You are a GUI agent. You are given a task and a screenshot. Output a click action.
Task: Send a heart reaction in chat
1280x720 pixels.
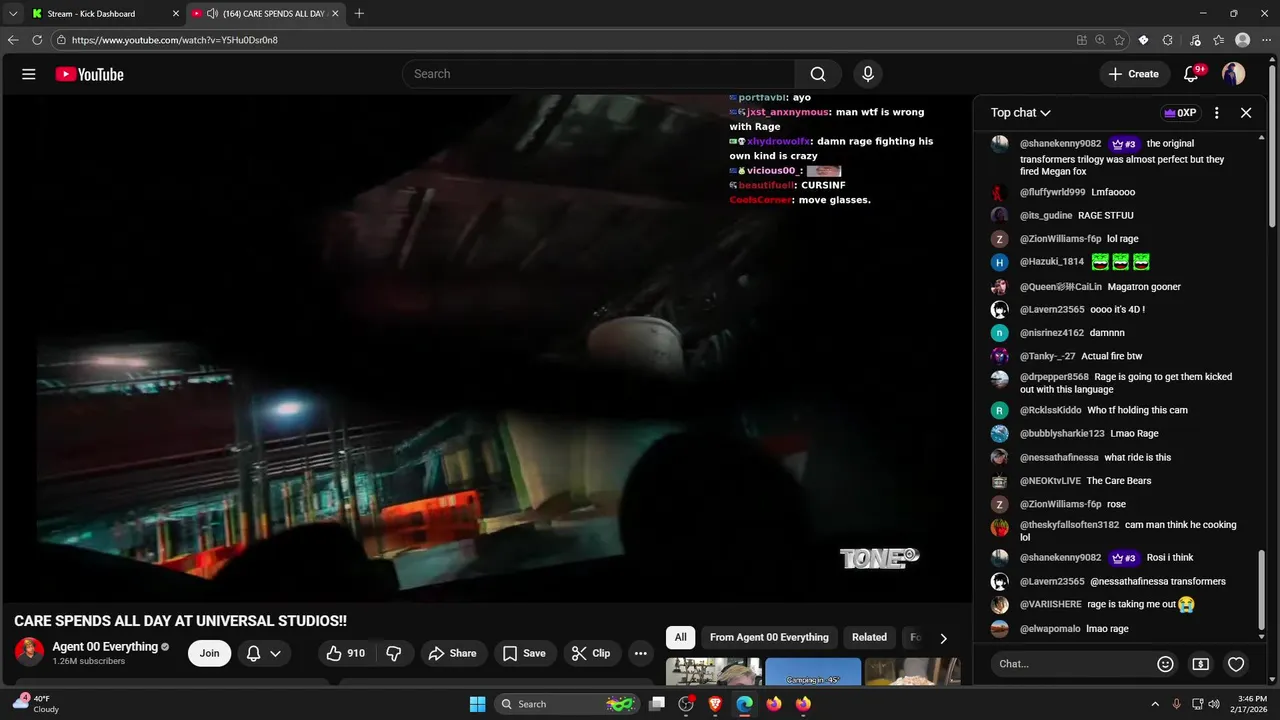tap(1236, 664)
